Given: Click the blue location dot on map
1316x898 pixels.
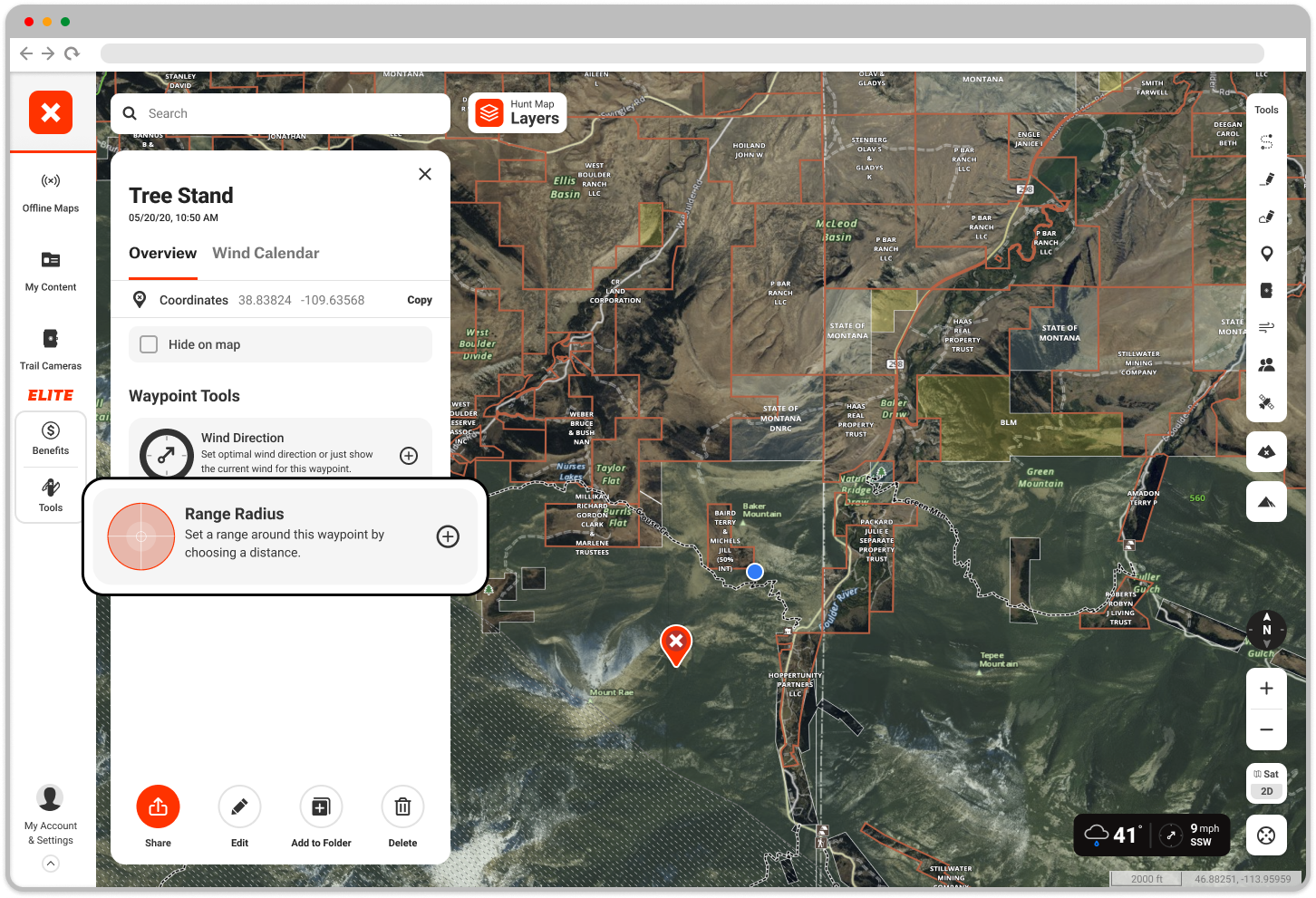Looking at the screenshot, I should [755, 572].
